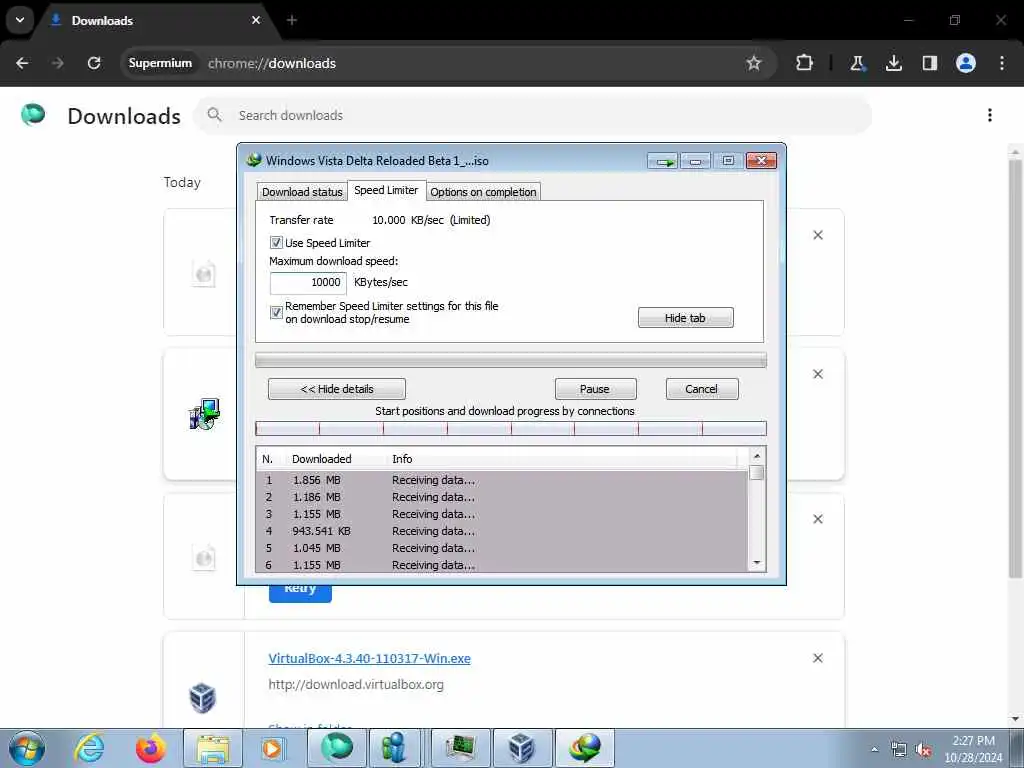Open the Chrome Labs flask icon
The width and height of the screenshot is (1024, 768).
pyautogui.click(x=857, y=63)
